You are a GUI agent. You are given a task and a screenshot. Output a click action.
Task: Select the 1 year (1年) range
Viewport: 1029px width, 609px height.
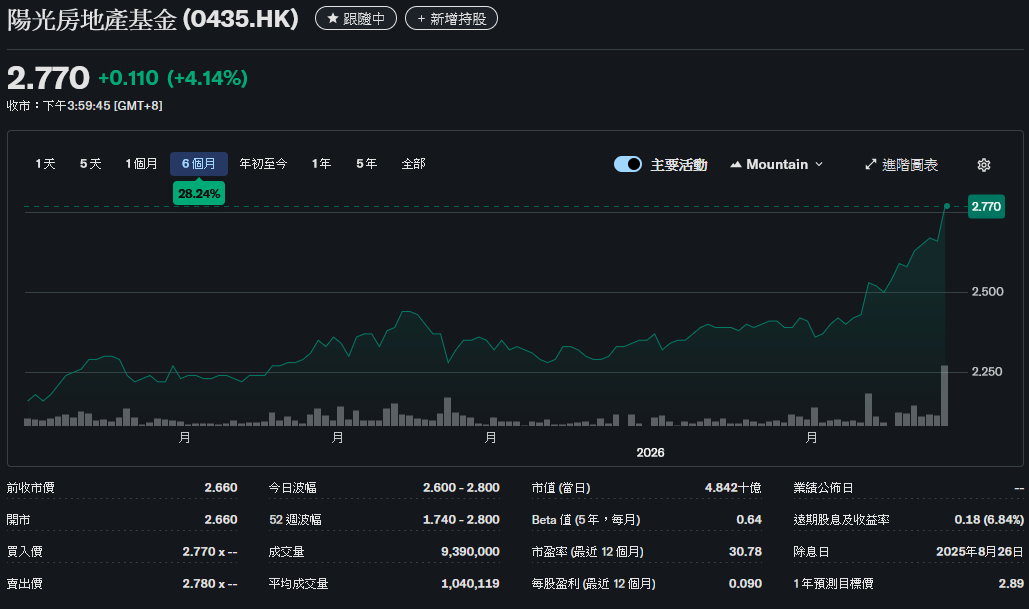click(321, 164)
